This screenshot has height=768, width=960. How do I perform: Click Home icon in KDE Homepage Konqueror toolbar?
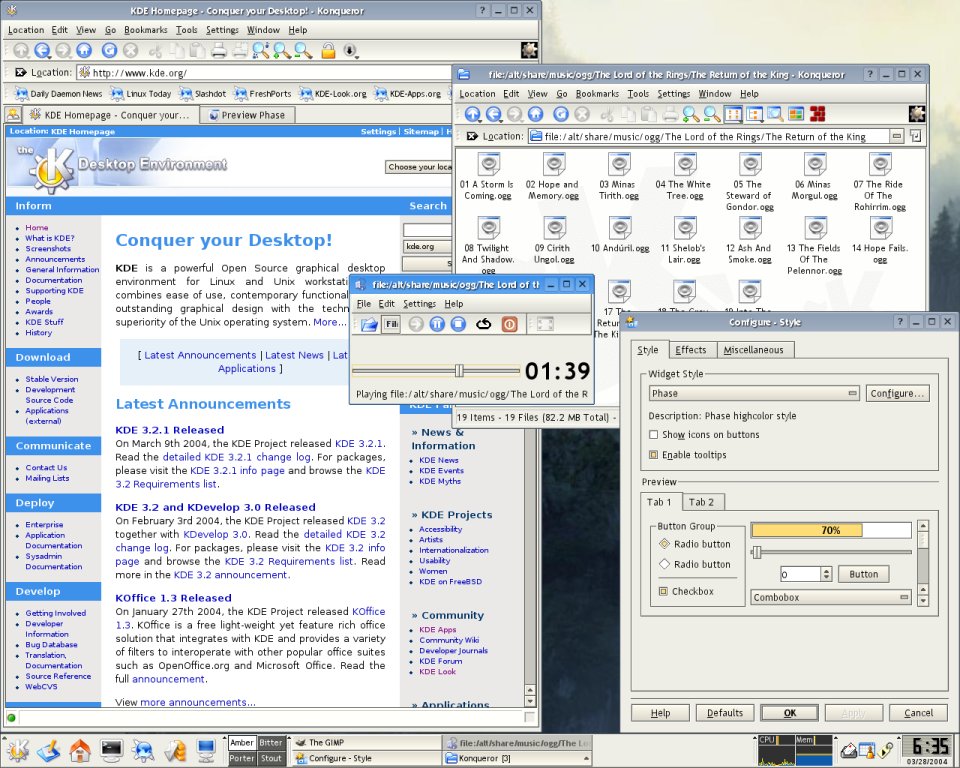coord(84,51)
